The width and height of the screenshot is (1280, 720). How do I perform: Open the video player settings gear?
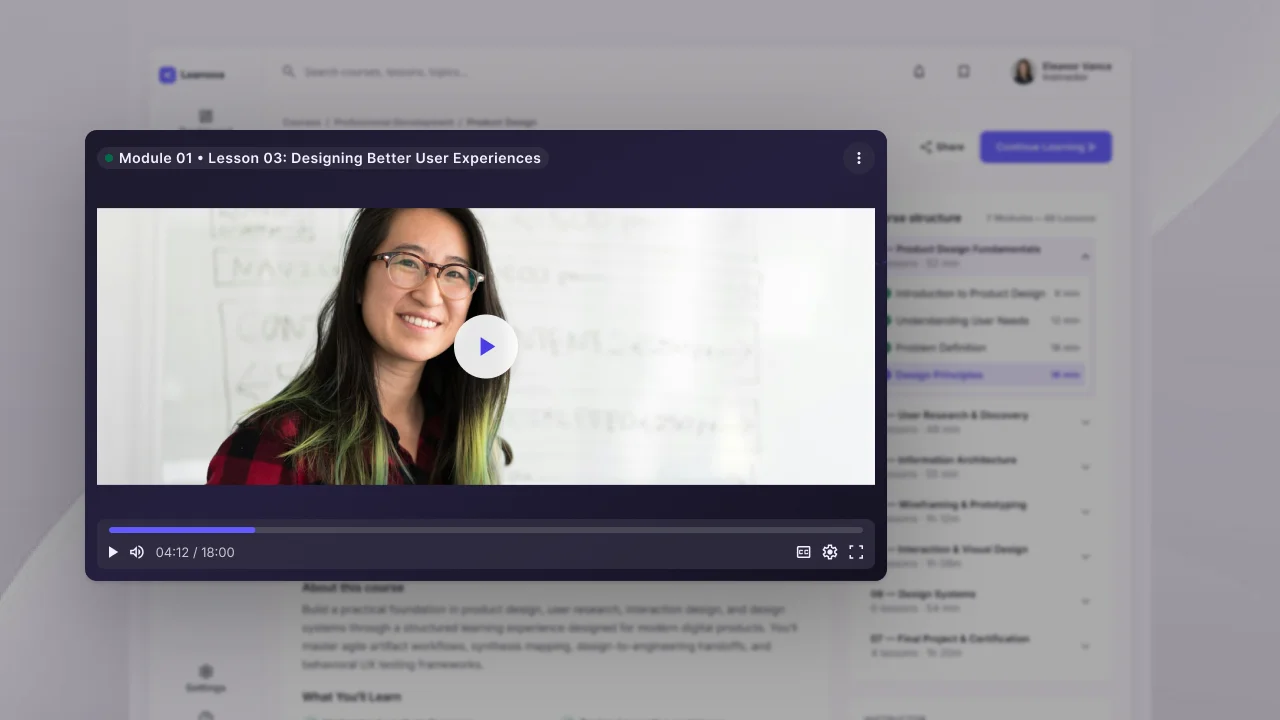point(830,552)
